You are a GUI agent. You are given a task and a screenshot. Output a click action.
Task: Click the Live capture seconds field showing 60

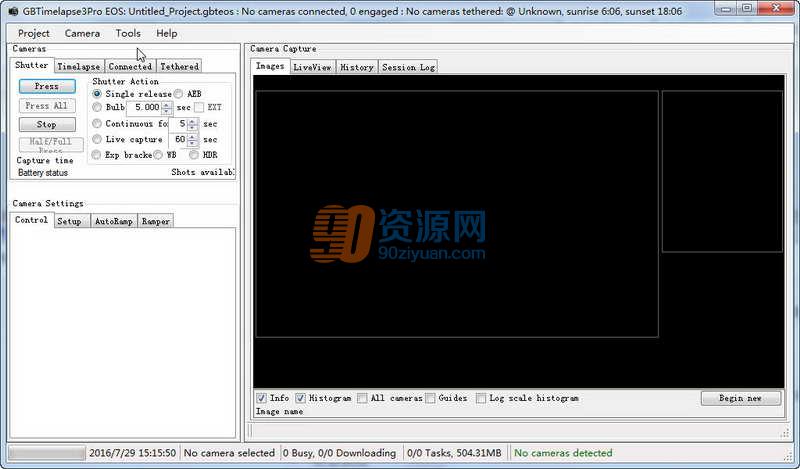(x=178, y=140)
